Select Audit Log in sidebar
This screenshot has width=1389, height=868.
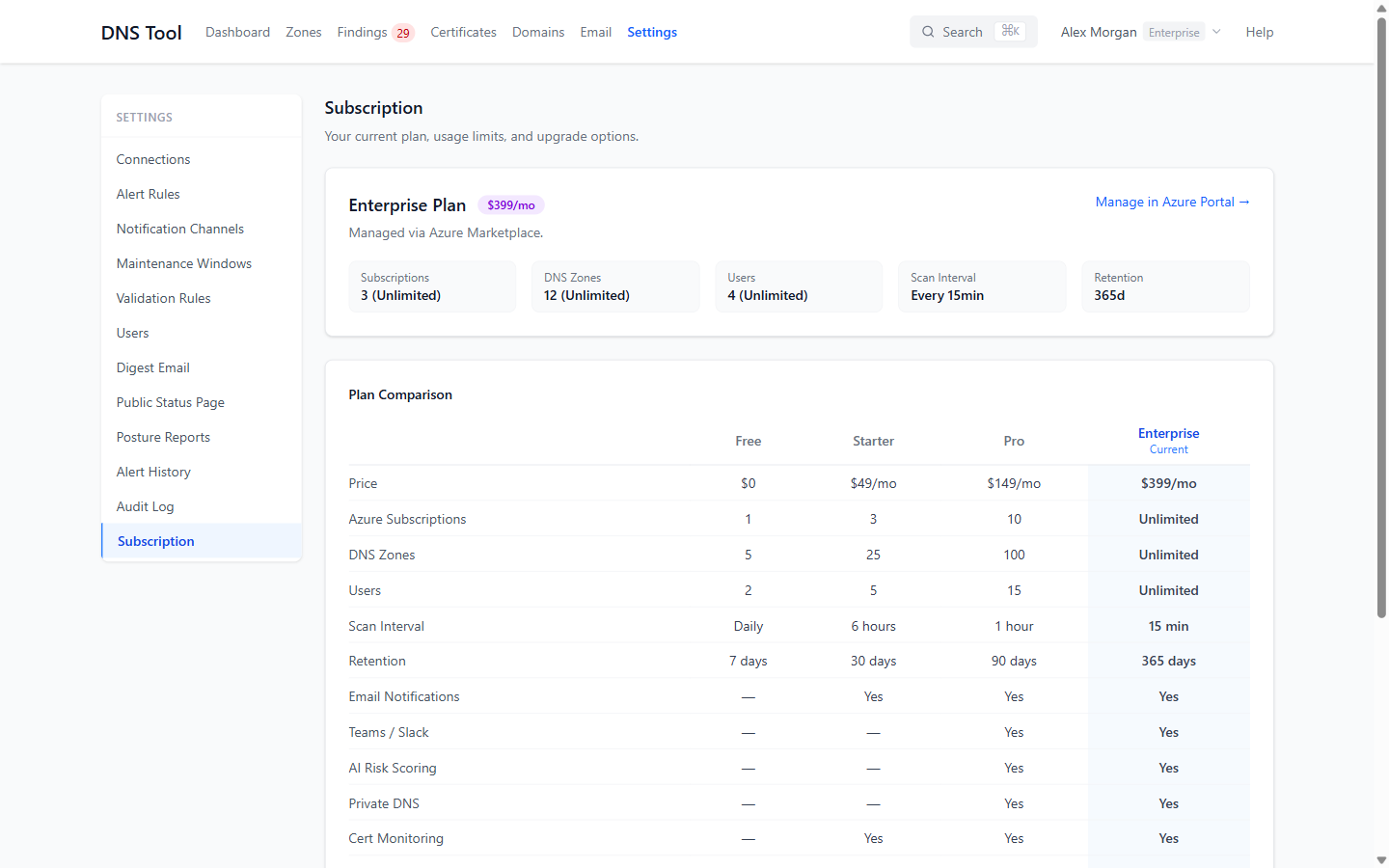coord(202,506)
